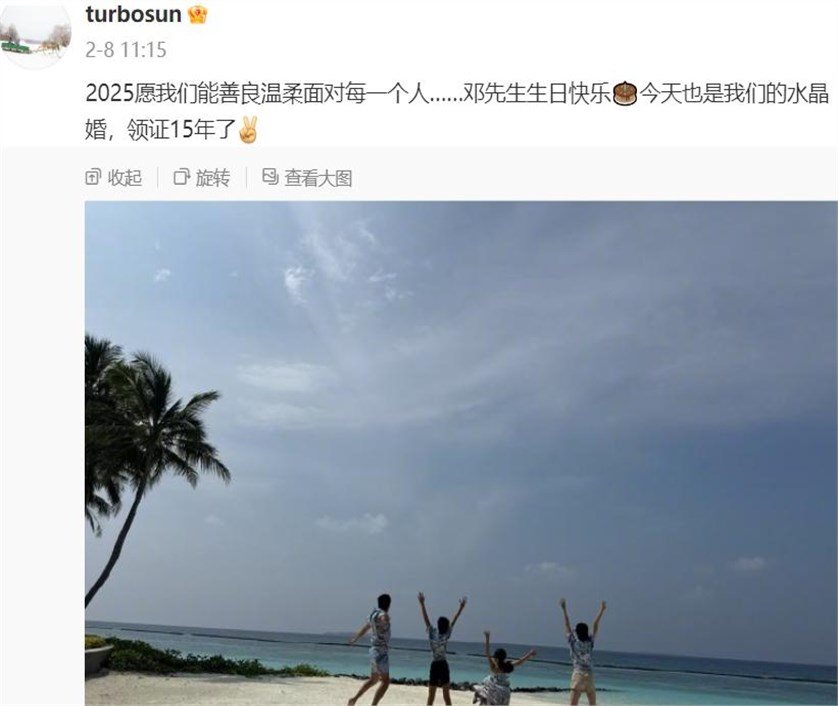
Task: Click the text 邓先生生日快乐
Action: (x=536, y=94)
